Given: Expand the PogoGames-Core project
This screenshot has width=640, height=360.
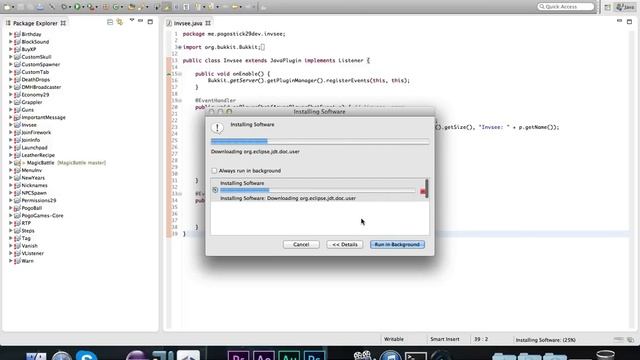Looking at the screenshot, I should click(x=11, y=216).
